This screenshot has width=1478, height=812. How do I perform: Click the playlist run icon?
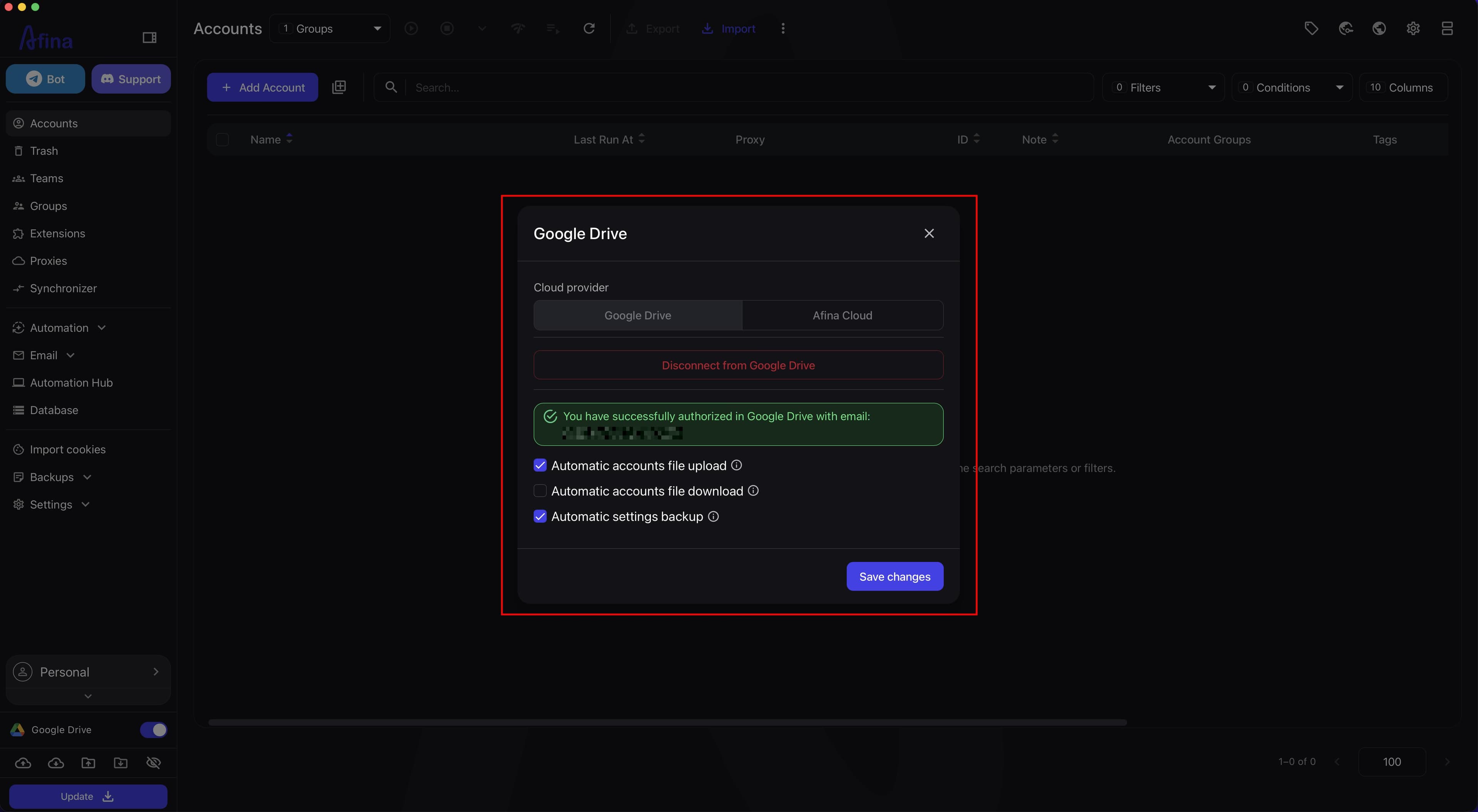[553, 28]
